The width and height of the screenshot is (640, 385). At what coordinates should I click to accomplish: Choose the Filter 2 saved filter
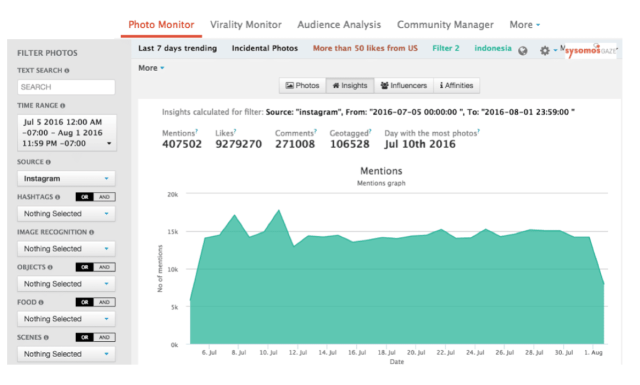(446, 48)
